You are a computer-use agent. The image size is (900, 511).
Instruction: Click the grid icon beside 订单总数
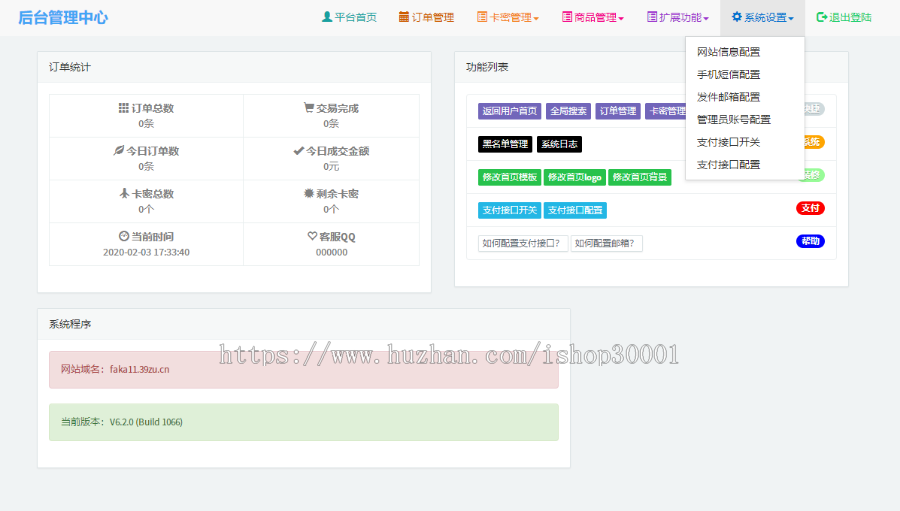[x=123, y=108]
